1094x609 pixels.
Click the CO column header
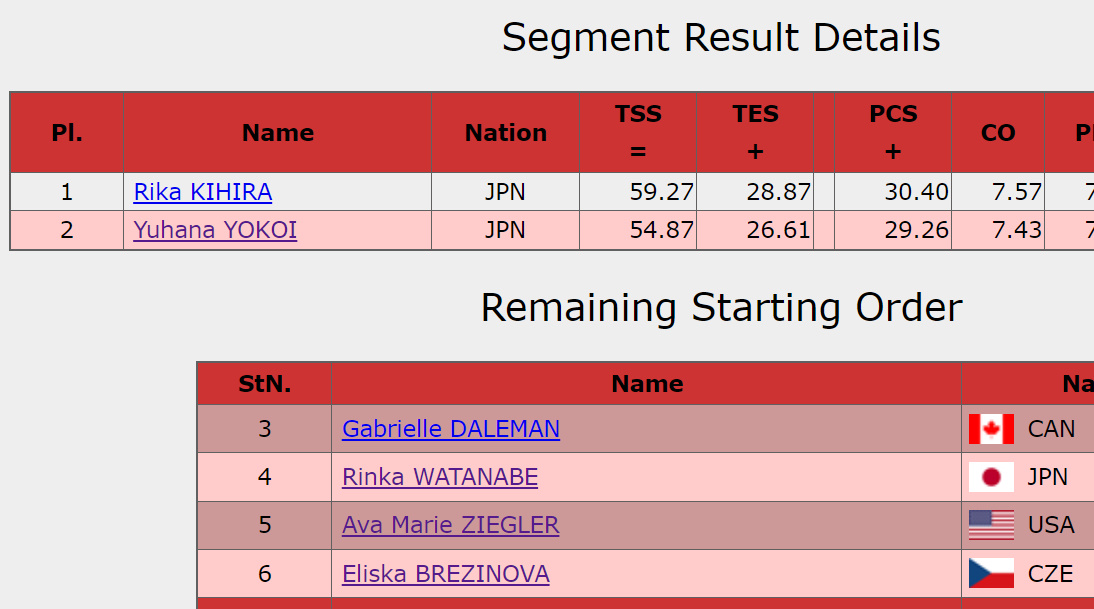click(998, 133)
